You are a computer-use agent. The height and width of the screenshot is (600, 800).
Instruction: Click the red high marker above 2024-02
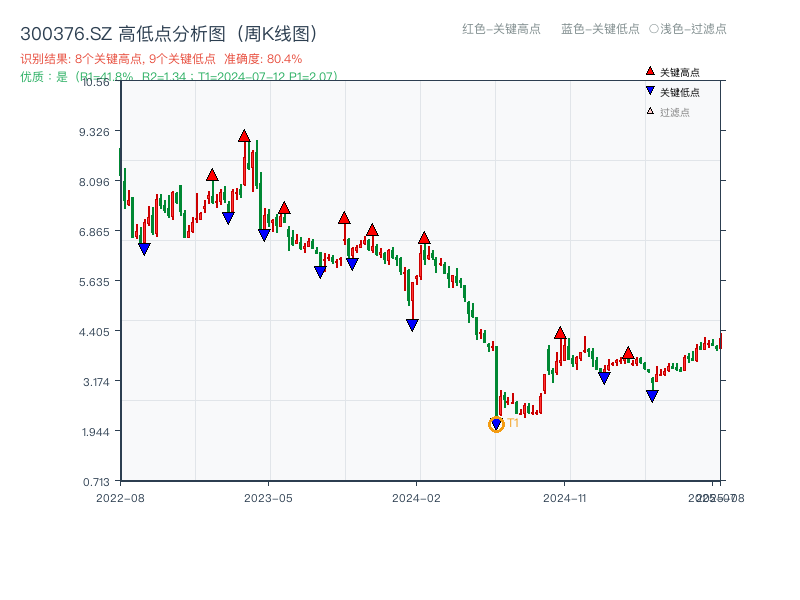tap(424, 238)
